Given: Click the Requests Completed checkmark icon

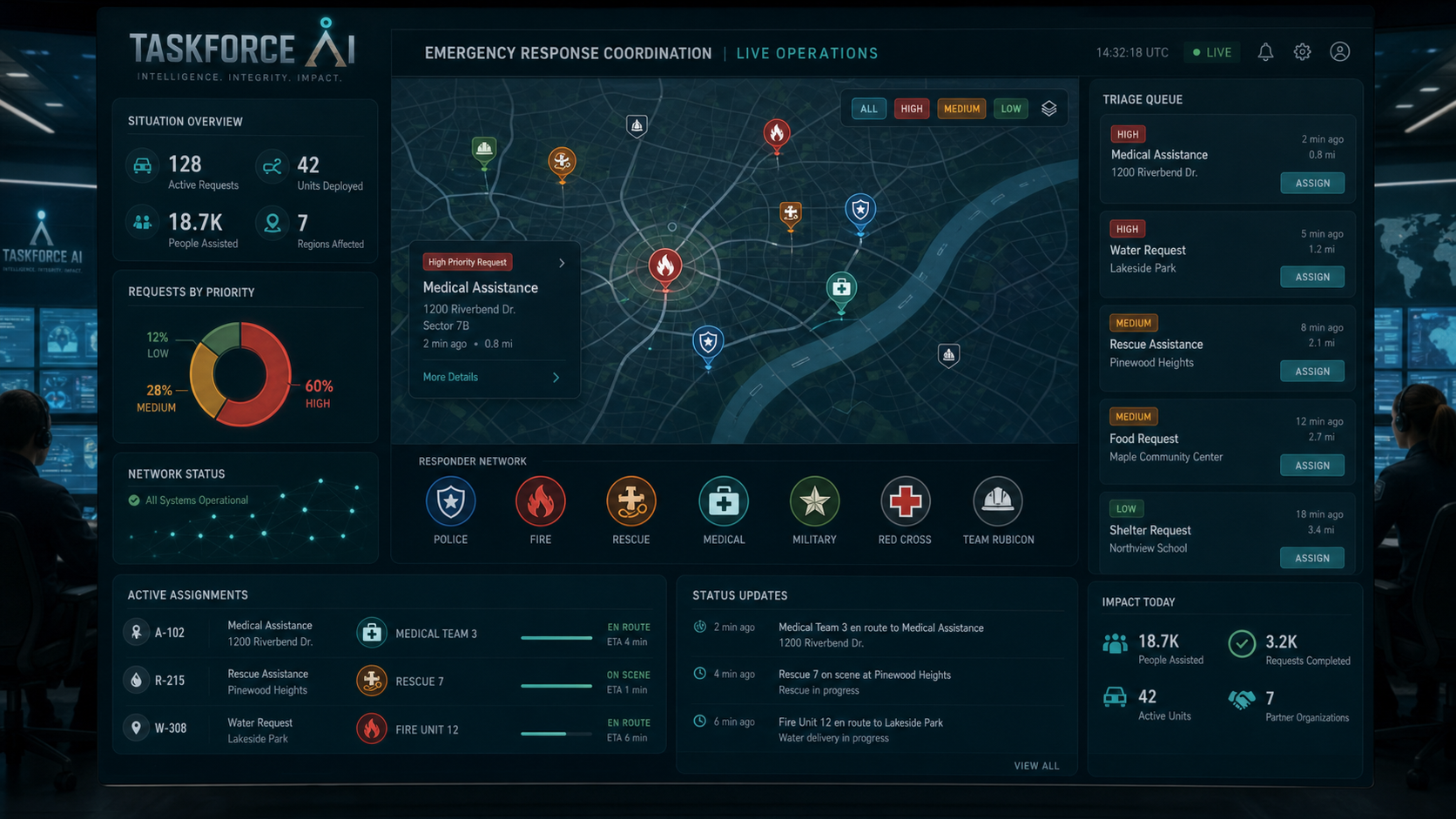Looking at the screenshot, I should [1242, 644].
